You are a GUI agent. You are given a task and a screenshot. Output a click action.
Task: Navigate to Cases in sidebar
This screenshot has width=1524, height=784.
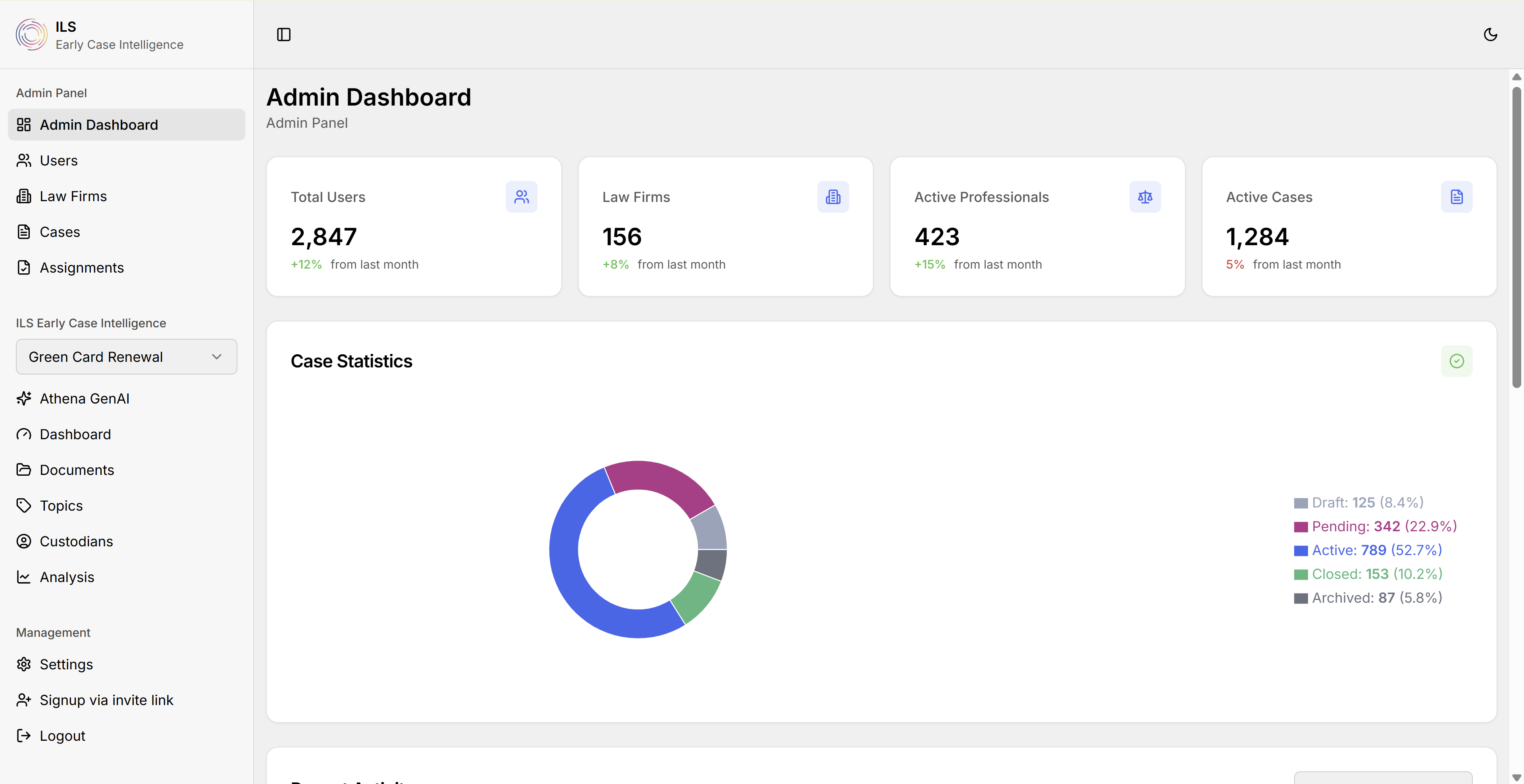coord(127,232)
